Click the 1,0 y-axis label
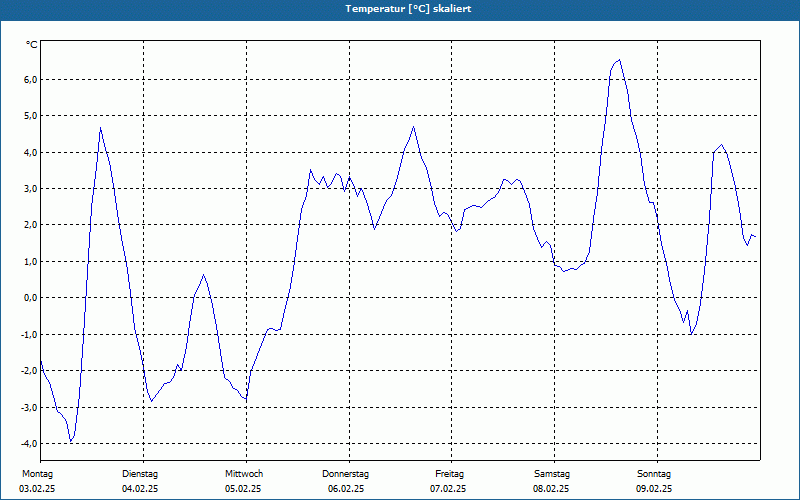 pos(30,262)
